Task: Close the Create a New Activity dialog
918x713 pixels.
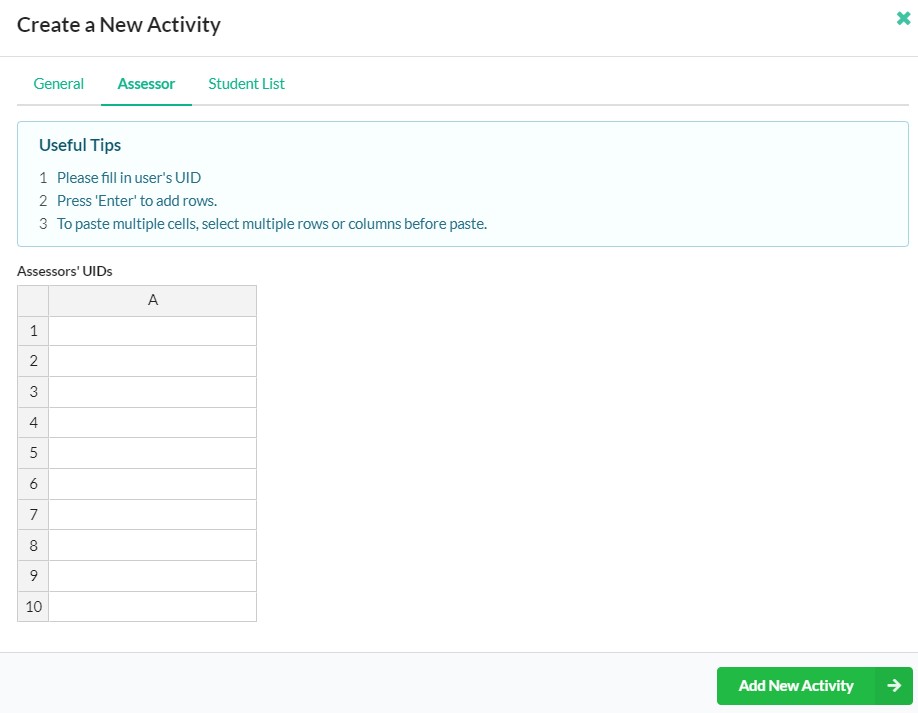Action: click(x=903, y=18)
